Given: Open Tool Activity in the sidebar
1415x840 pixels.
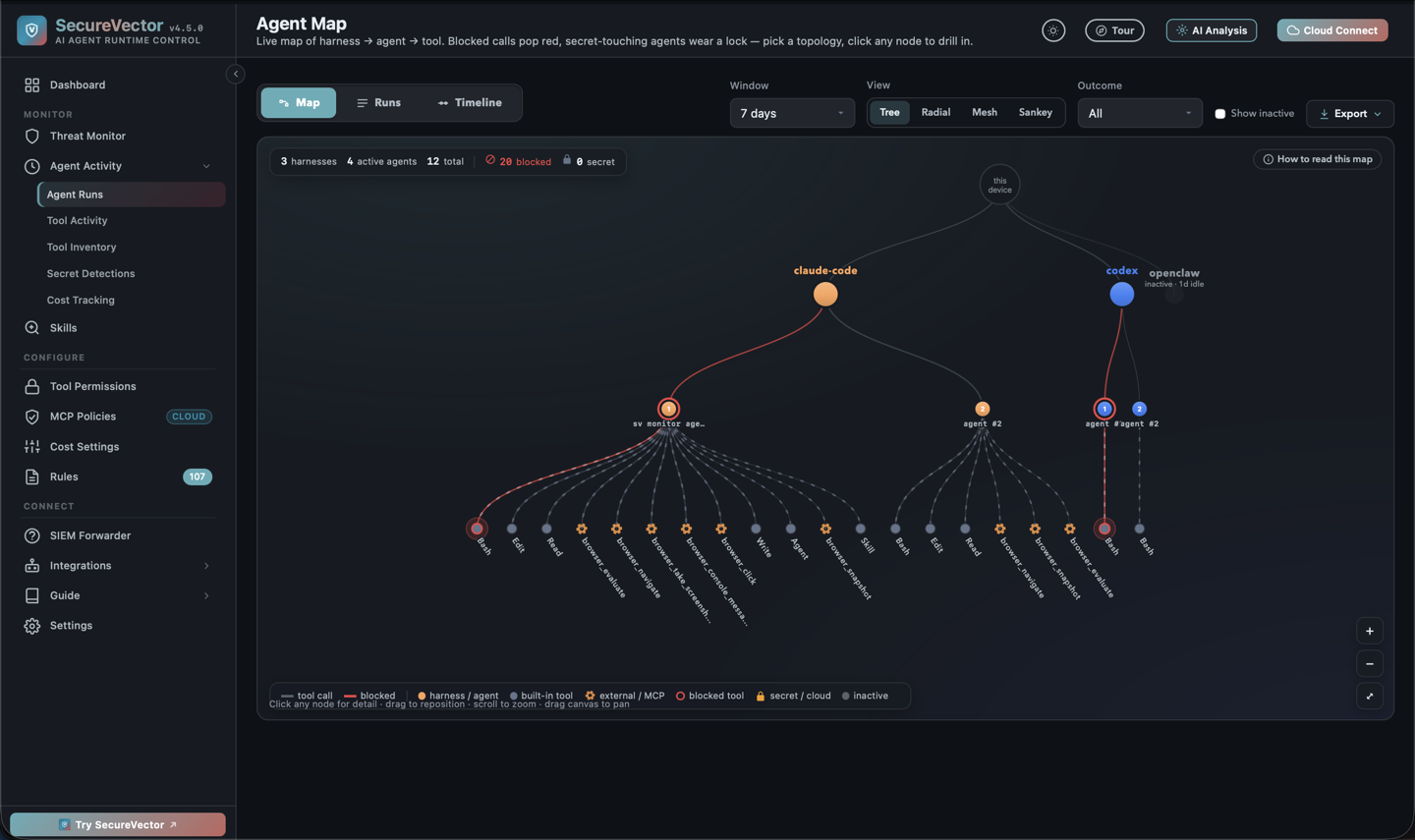Looking at the screenshot, I should pos(77,221).
